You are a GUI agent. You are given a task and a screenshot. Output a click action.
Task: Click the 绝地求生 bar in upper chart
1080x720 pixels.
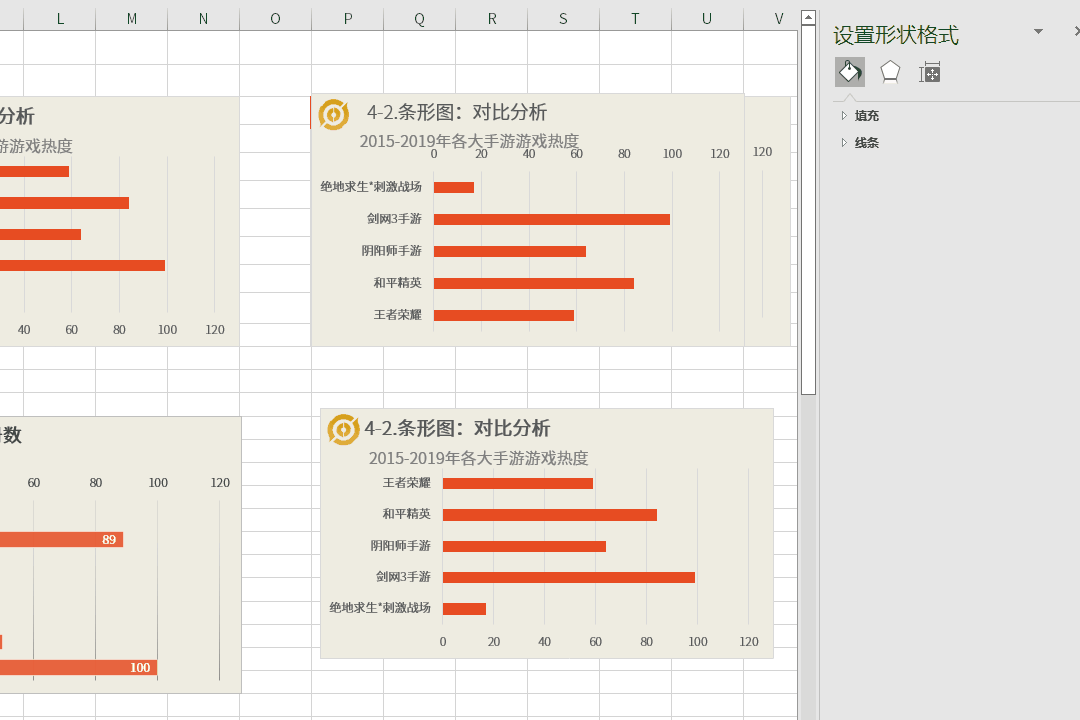[454, 187]
